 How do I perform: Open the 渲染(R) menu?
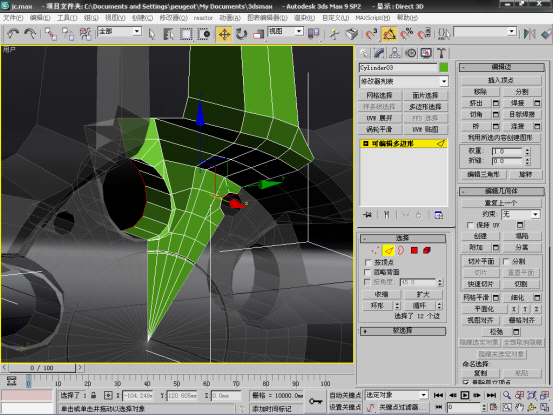click(304, 18)
